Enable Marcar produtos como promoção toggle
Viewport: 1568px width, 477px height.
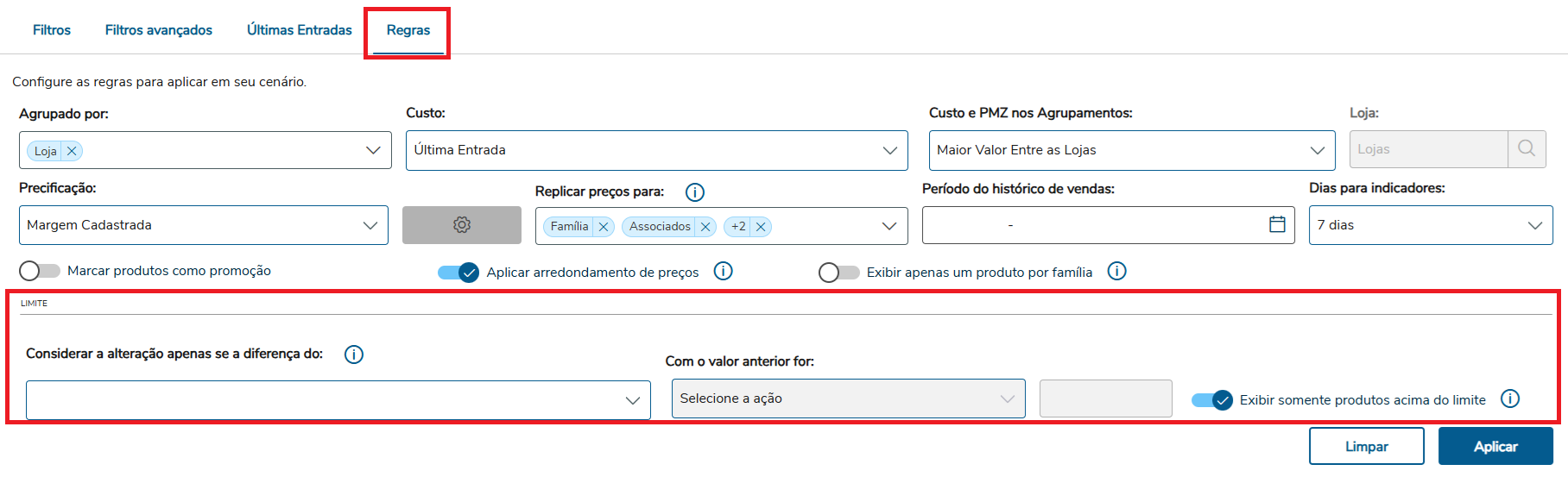[x=40, y=271]
